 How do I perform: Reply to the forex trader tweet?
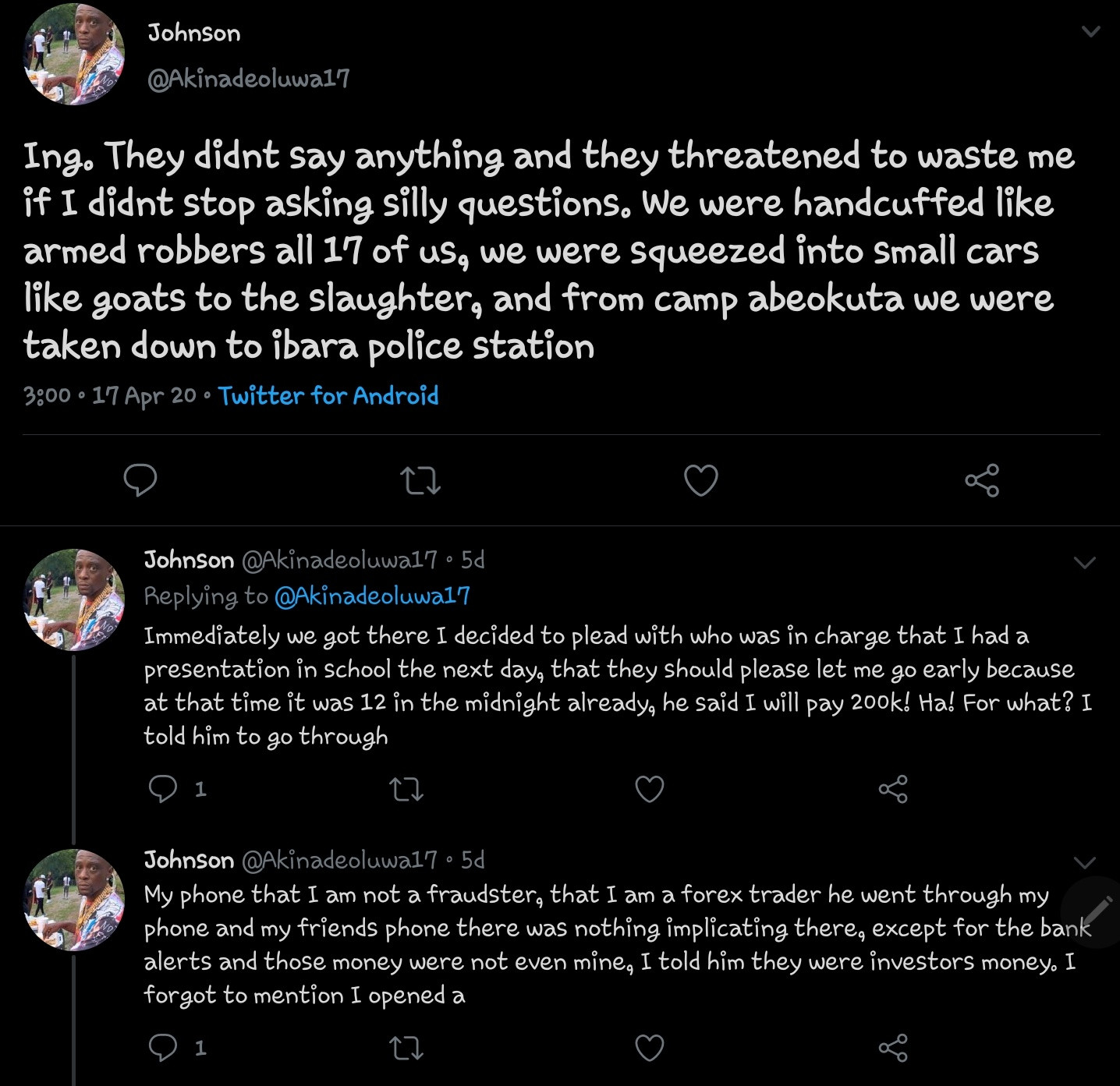(163, 1048)
